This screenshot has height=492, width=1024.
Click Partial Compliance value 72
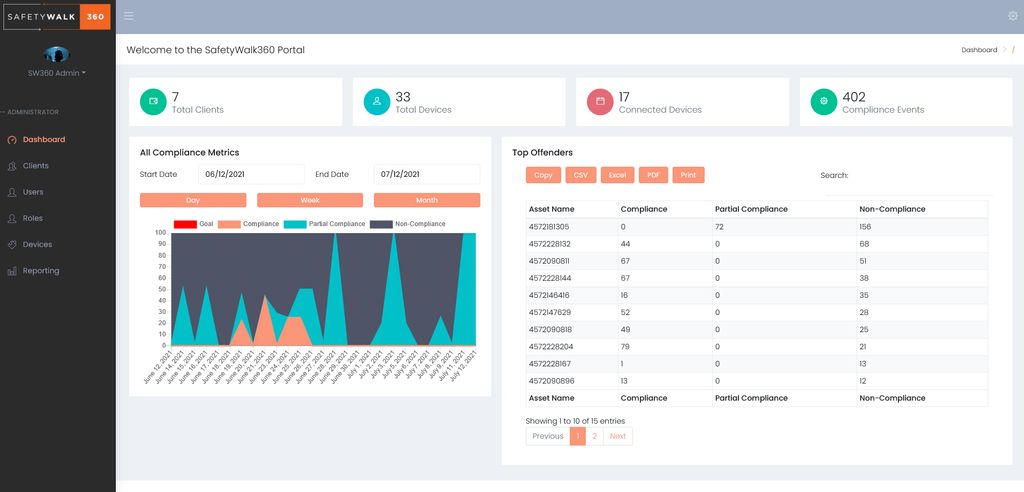[x=720, y=227]
